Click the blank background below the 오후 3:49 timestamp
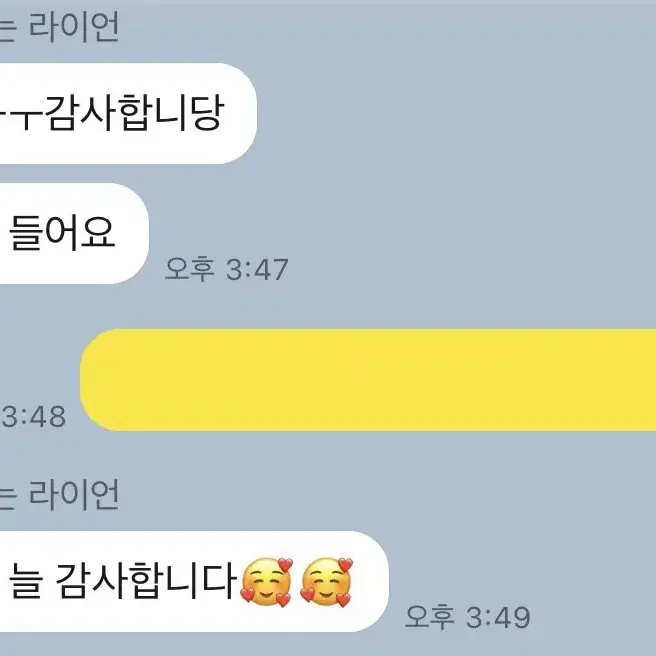This screenshot has width=656, height=656. pyautogui.click(x=467, y=643)
